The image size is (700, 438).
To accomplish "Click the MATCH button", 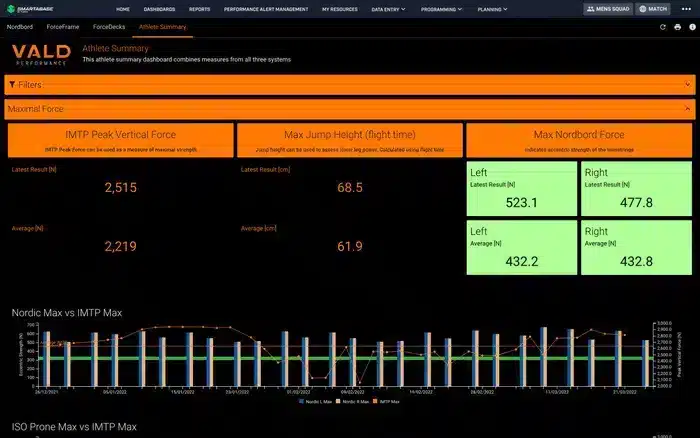I will pos(653,9).
